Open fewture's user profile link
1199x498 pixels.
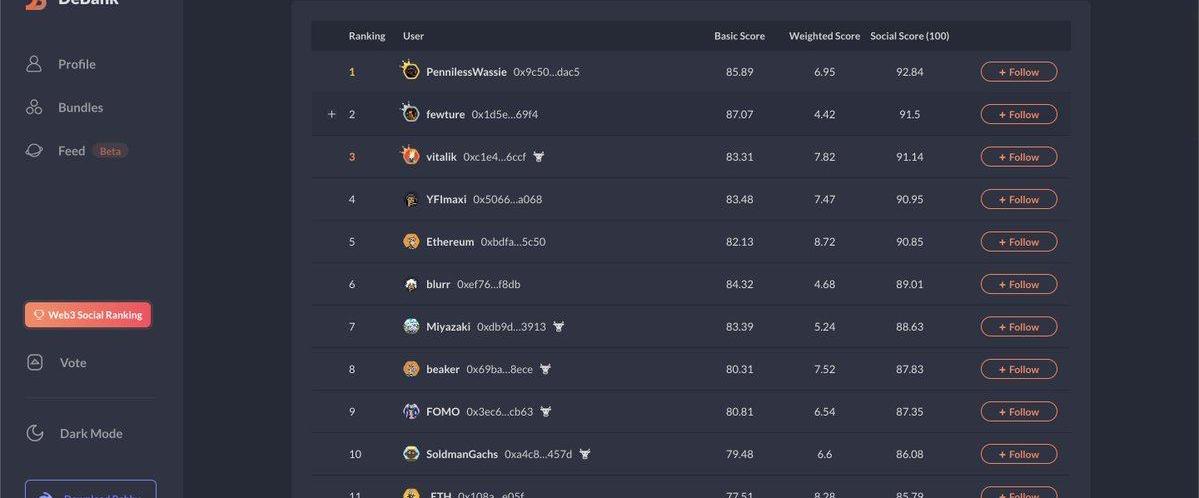445,115
